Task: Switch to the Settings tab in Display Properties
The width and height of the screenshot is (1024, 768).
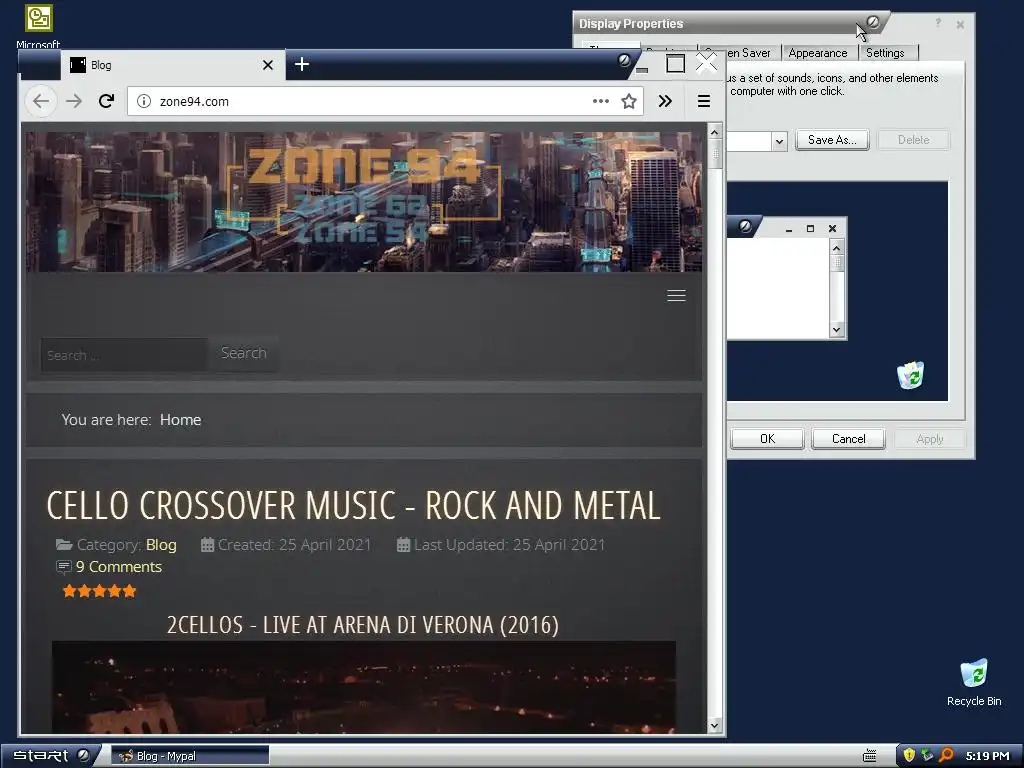Action: 886,53
